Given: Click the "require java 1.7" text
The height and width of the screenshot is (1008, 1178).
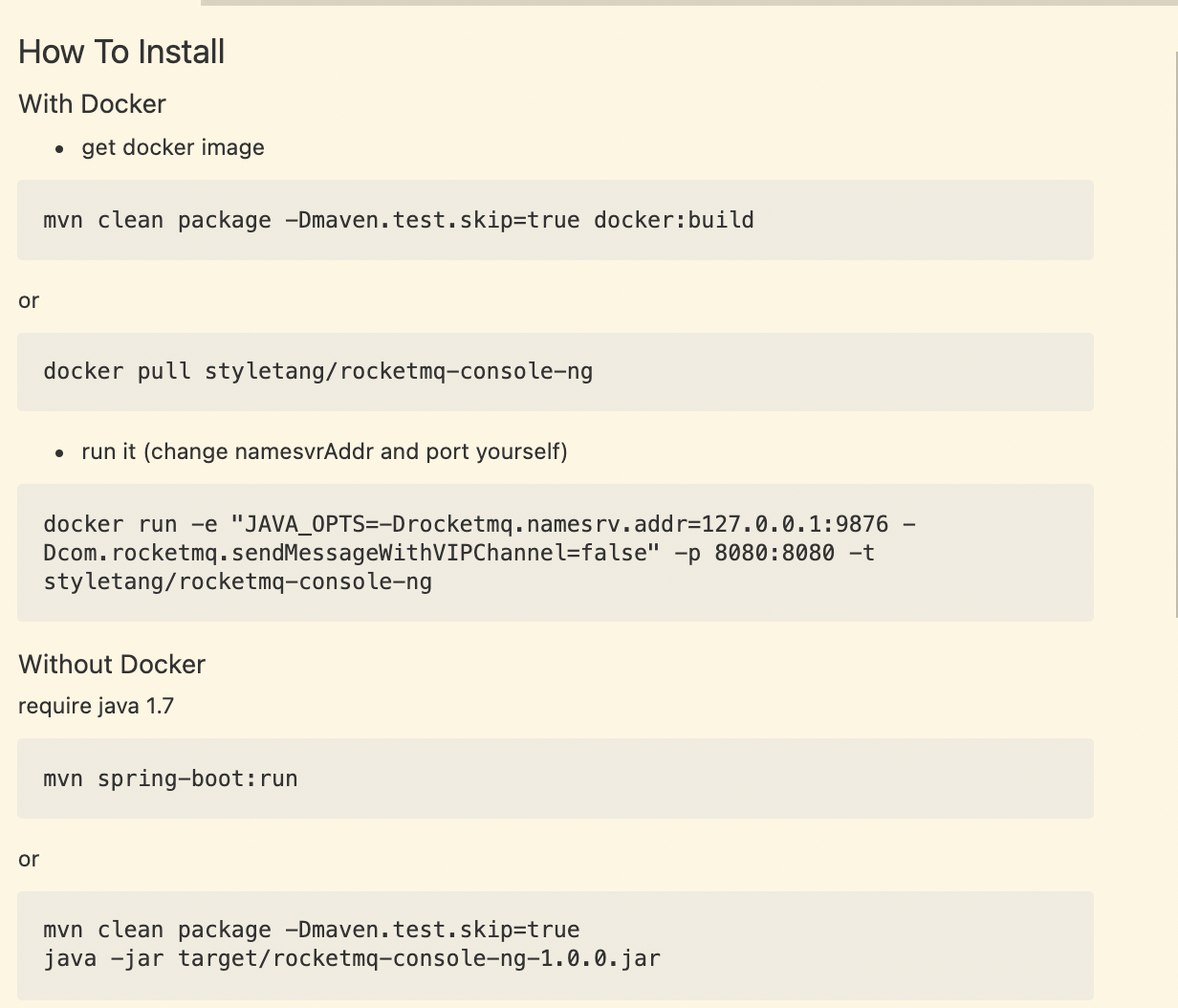Looking at the screenshot, I should (x=96, y=707).
